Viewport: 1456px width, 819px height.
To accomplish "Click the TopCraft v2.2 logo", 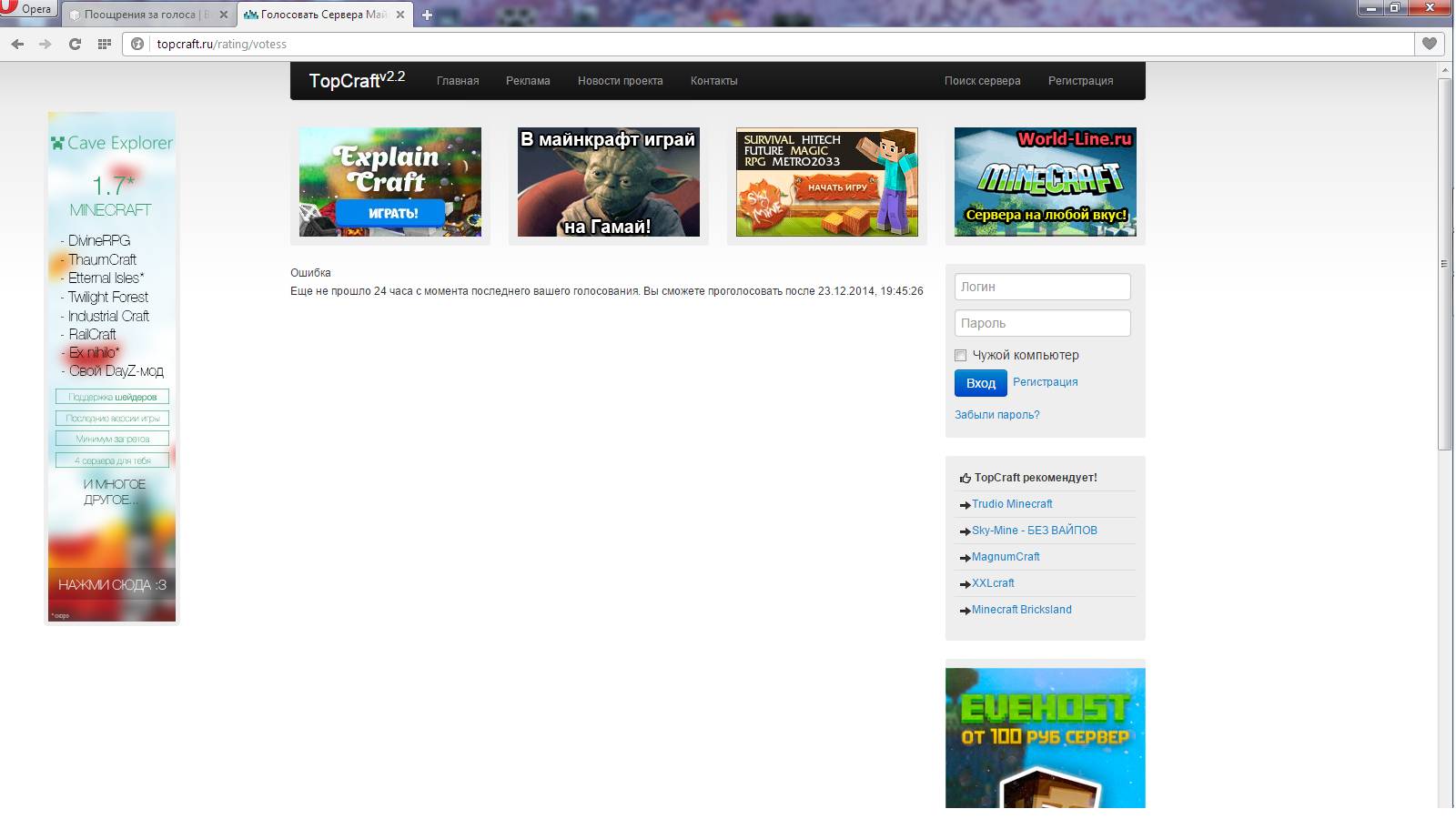I will [x=357, y=80].
